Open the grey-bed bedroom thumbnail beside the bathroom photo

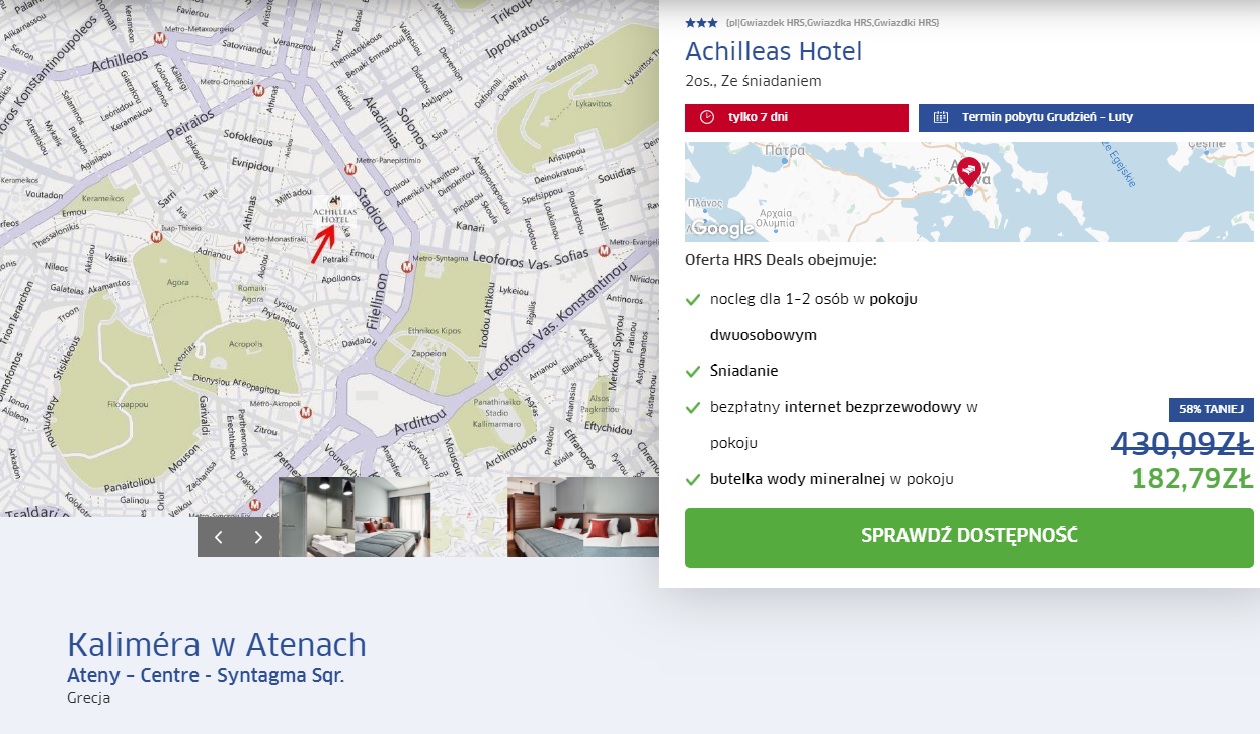pos(393,517)
